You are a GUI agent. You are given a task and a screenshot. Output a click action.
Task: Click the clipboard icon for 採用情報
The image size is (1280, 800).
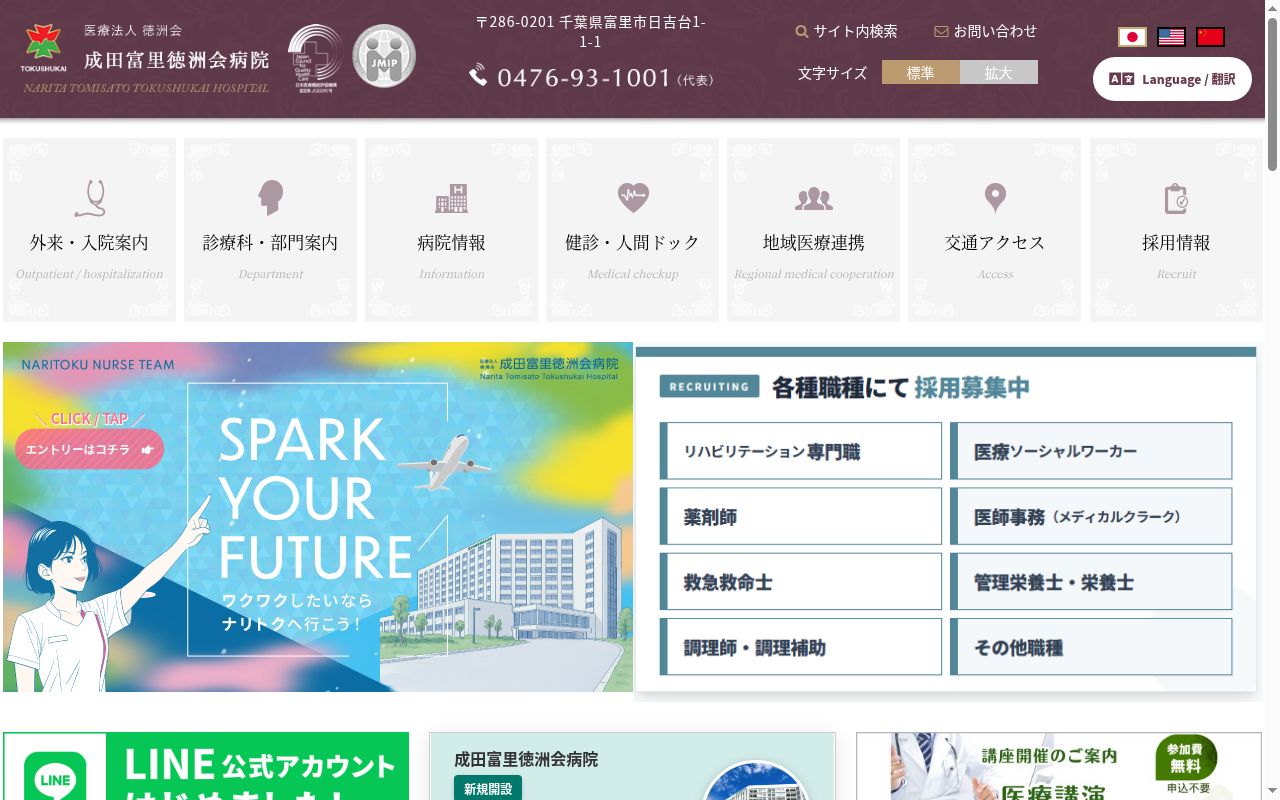(1176, 198)
